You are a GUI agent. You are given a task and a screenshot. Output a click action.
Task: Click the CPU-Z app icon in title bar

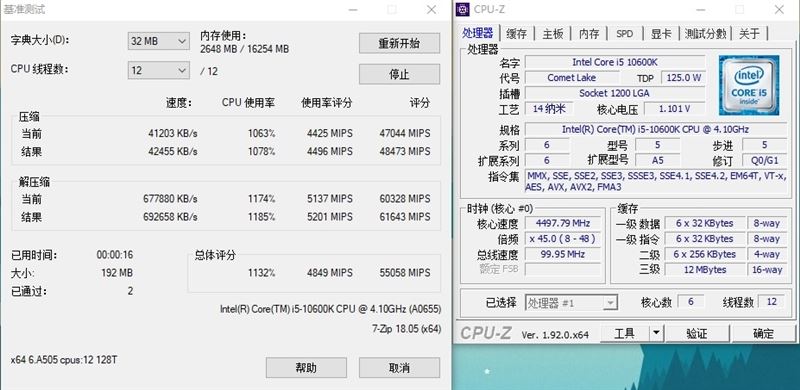pyautogui.click(x=463, y=9)
